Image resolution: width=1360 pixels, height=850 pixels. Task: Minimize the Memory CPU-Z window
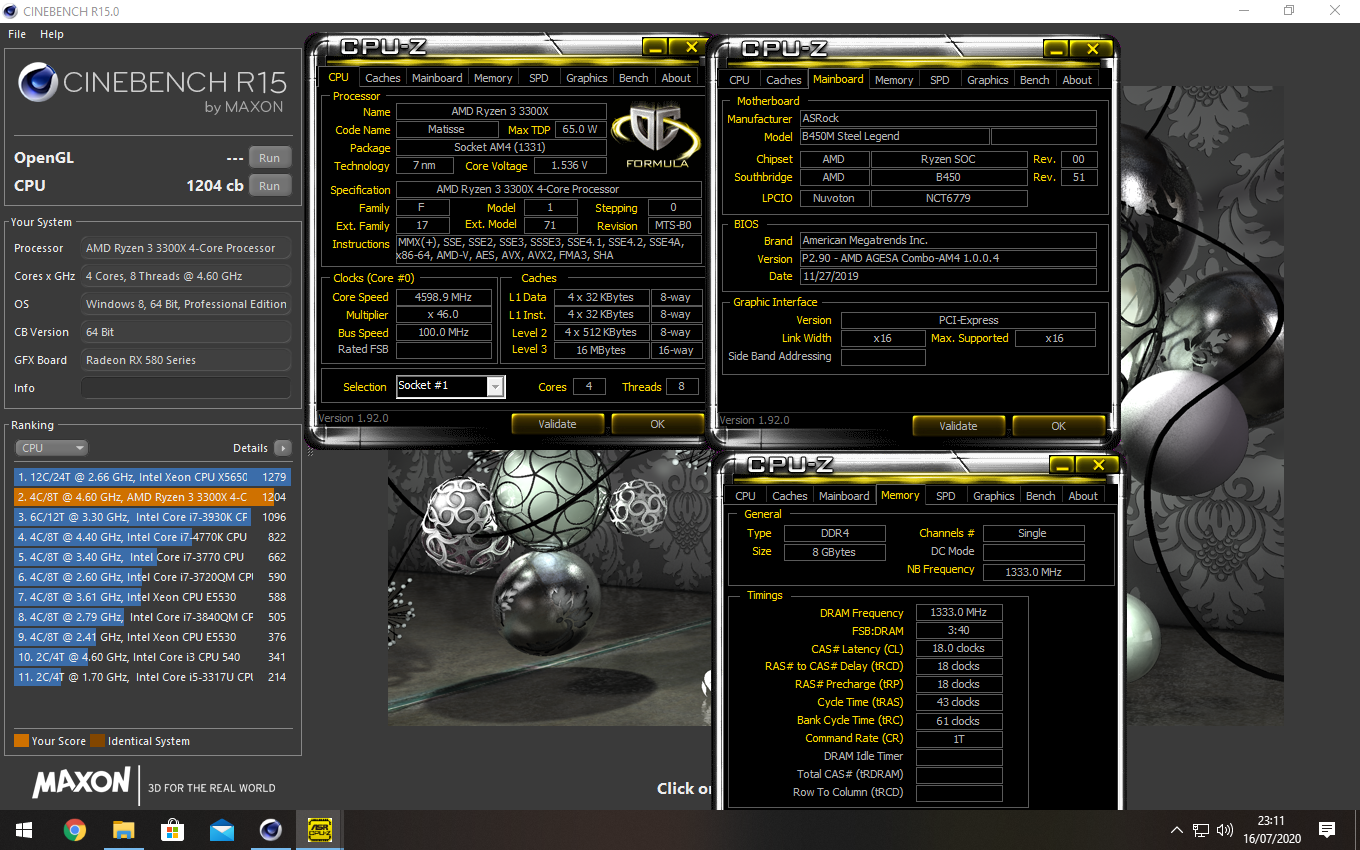coord(1062,465)
